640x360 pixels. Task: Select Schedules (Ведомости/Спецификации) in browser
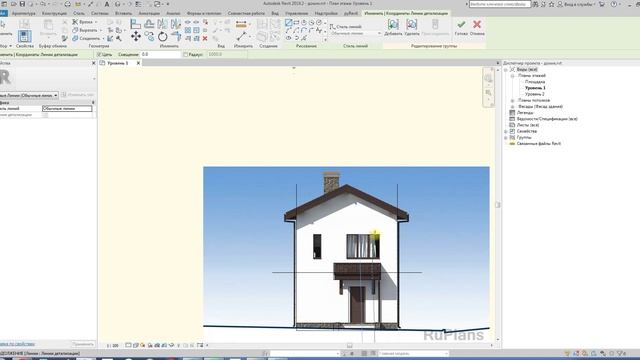coord(547,119)
